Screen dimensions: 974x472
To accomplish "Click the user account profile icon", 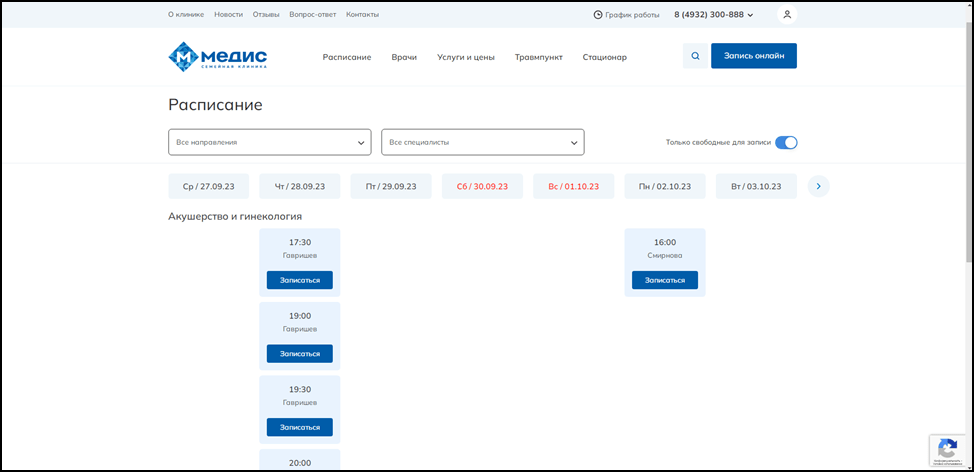I will pyautogui.click(x=787, y=15).
